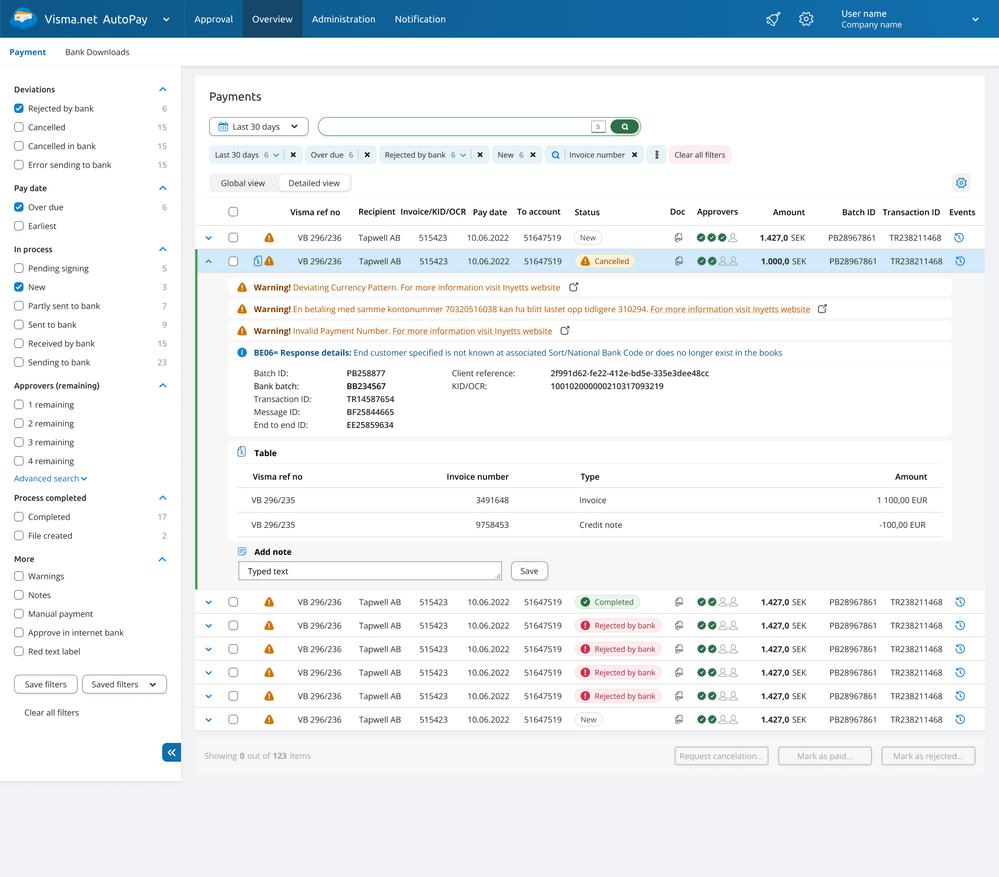
Task: Open events history for the Completed row
Action: pyautogui.click(x=959, y=602)
